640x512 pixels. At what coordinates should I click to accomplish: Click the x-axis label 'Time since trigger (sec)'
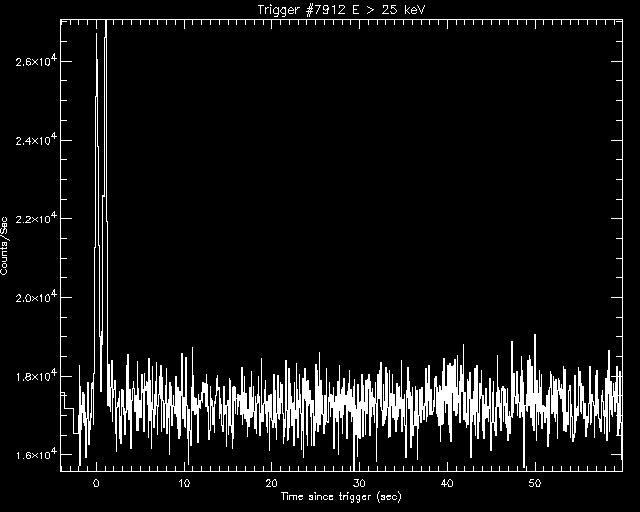coord(341,497)
